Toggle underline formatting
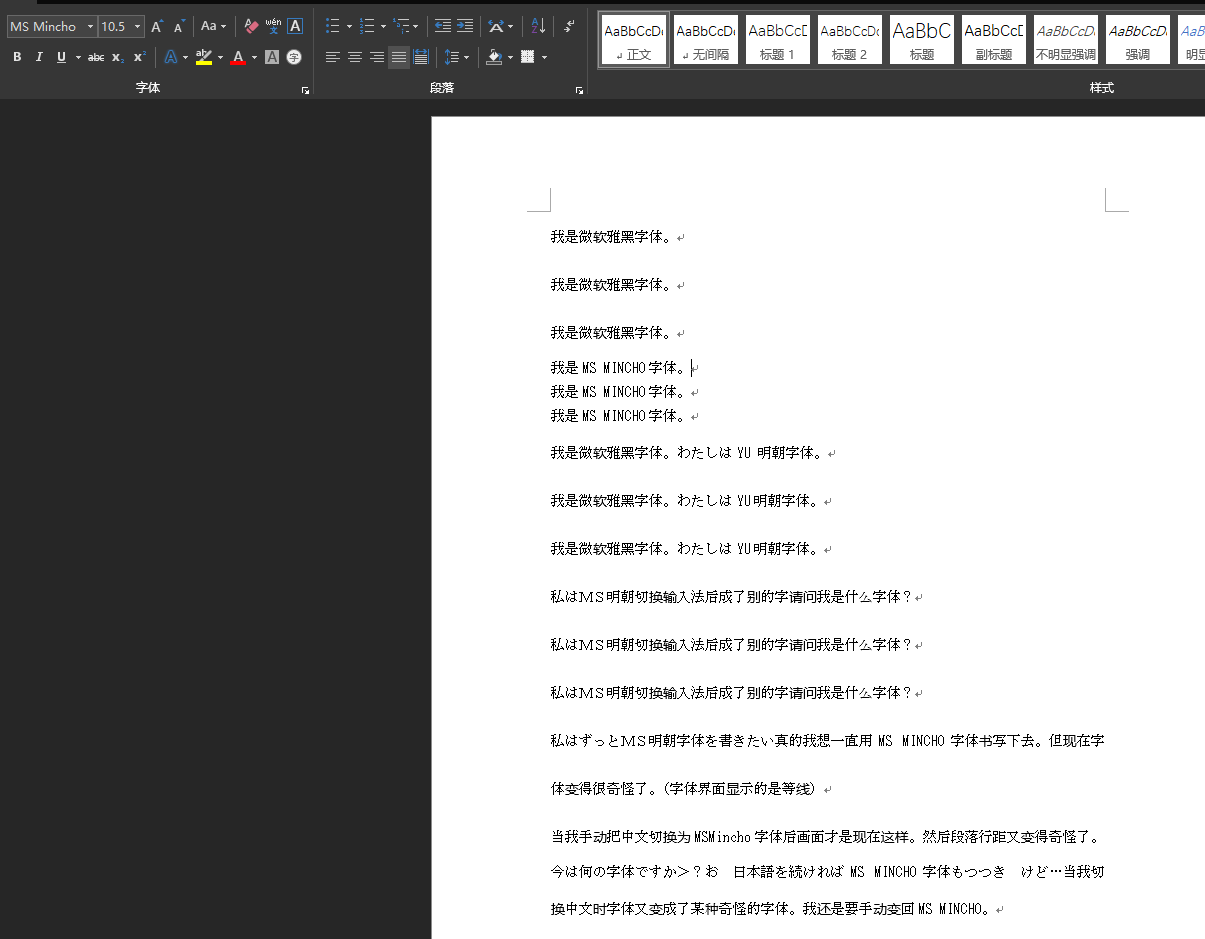The height and width of the screenshot is (939, 1205). point(61,57)
